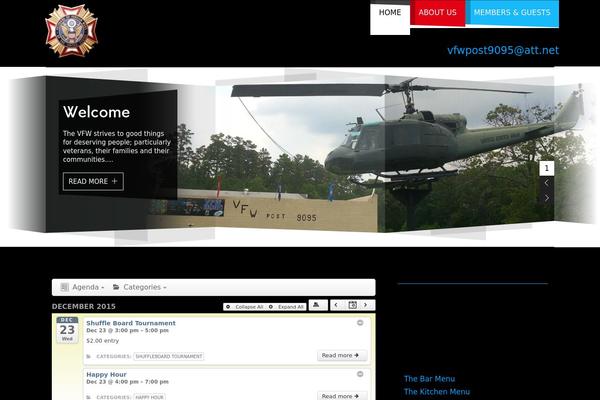Image resolution: width=600 pixels, height=400 pixels.
Task: Click the Welcome slide heading
Action: click(x=96, y=112)
